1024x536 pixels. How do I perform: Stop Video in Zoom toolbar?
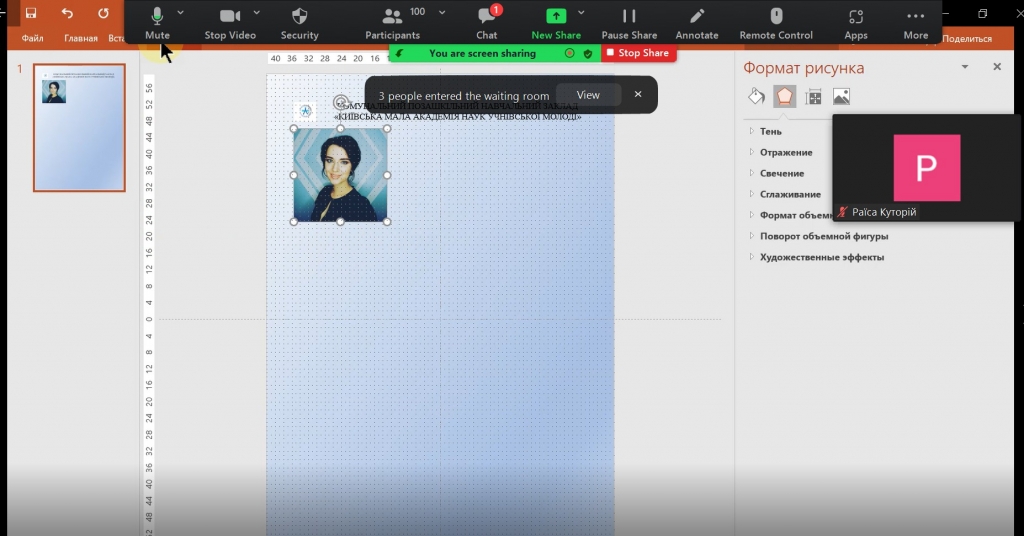(230, 24)
